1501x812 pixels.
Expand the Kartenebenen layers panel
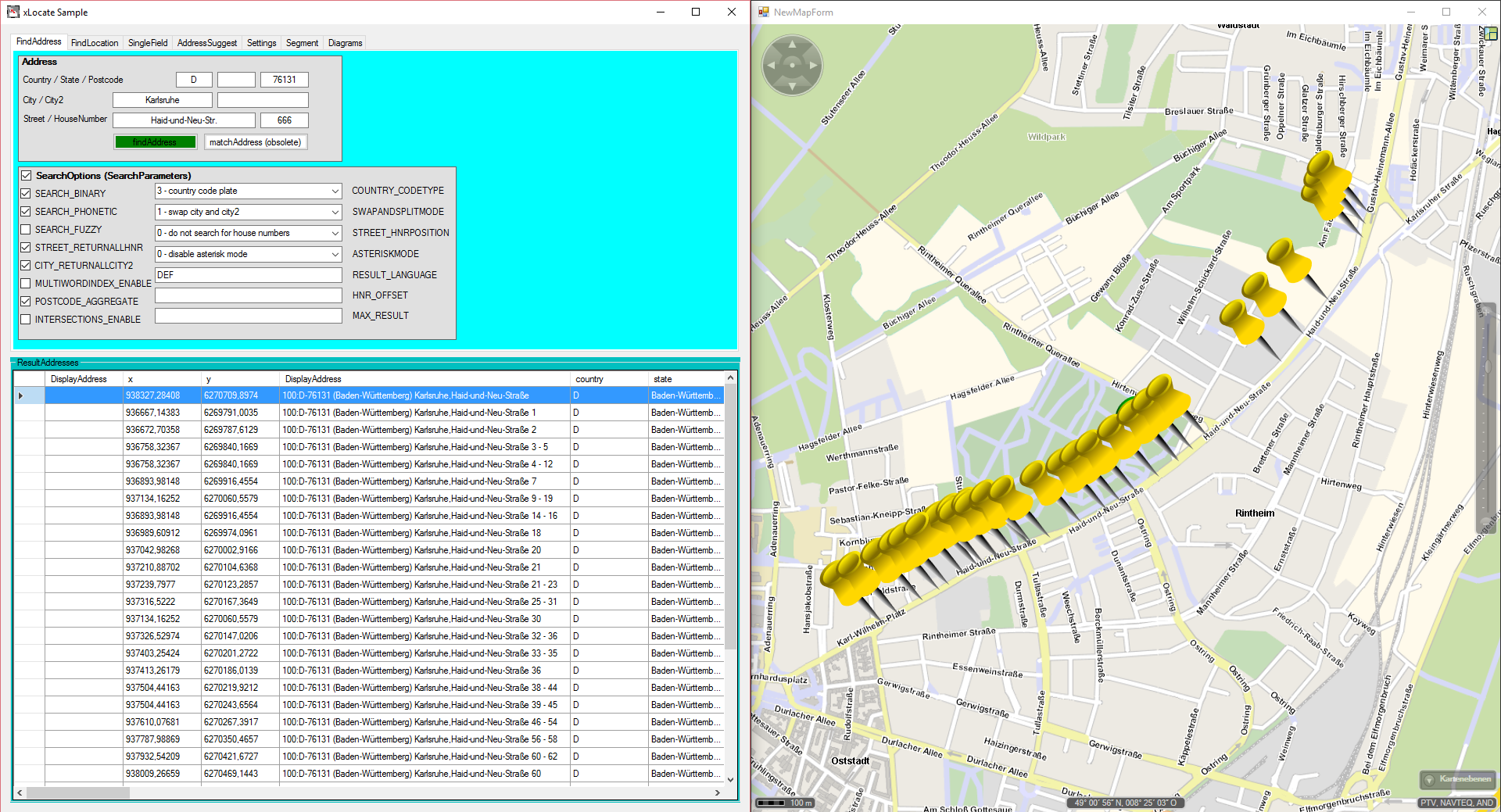tap(1457, 779)
